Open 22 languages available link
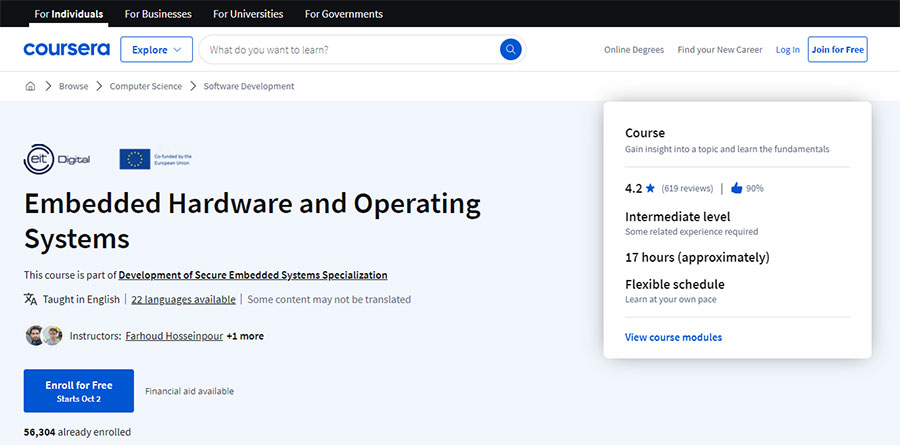Screen dimensions: 900x445 183,299
